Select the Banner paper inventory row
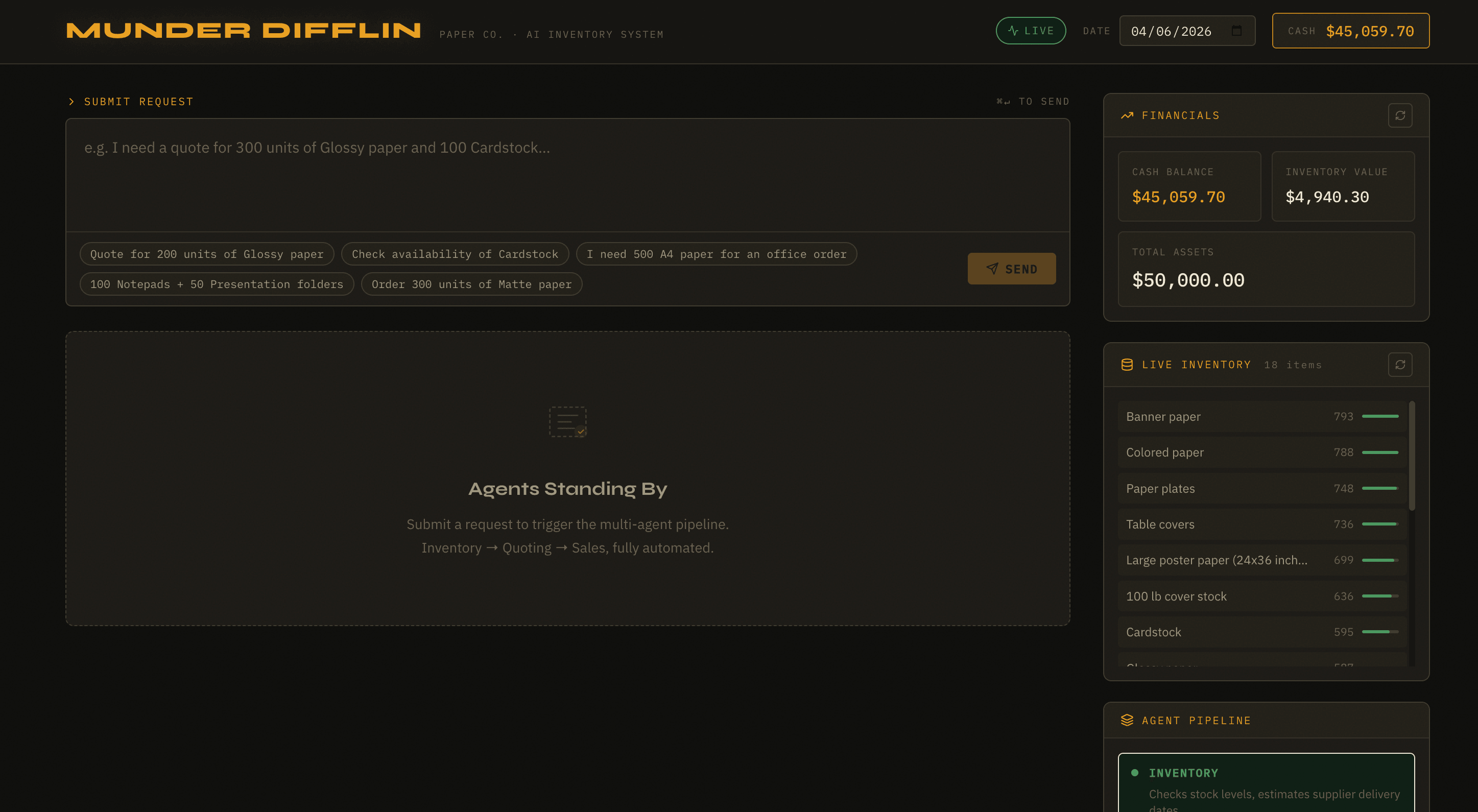1478x812 pixels. click(1261, 416)
